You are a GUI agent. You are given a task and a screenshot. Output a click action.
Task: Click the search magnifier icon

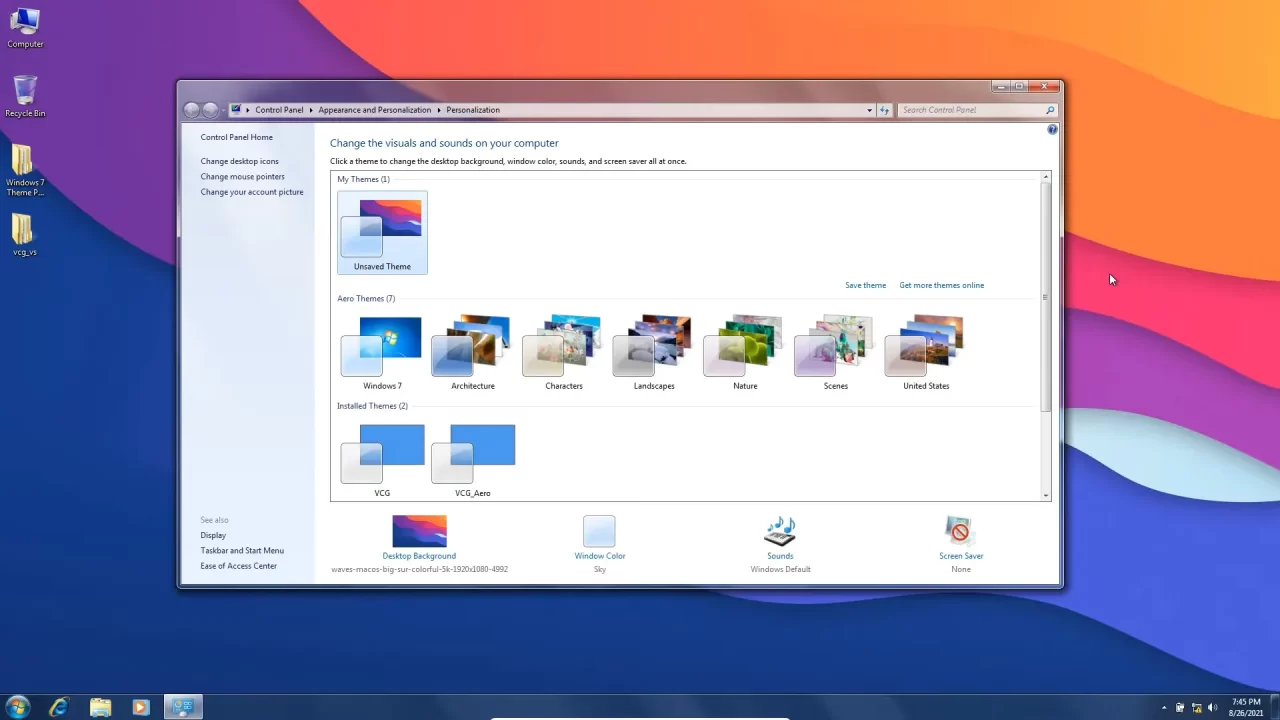(1050, 110)
